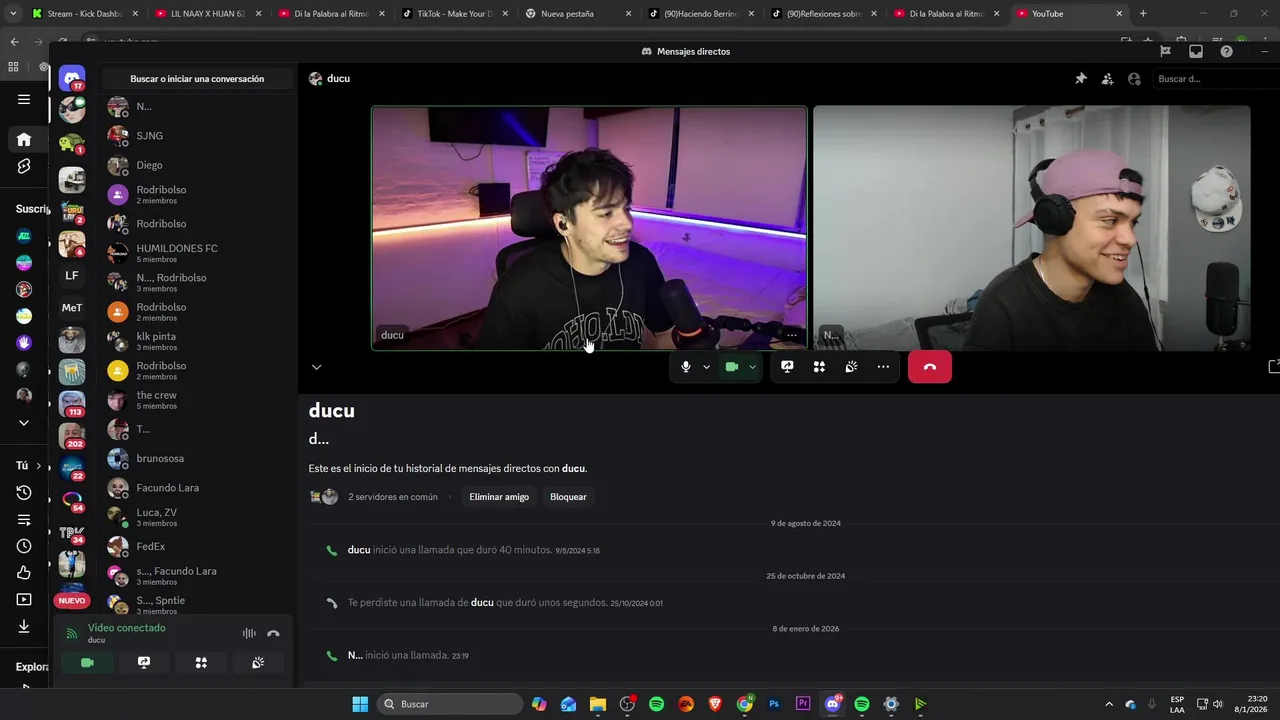Click Video conectado status text
The image size is (1280, 720).
click(x=127, y=628)
